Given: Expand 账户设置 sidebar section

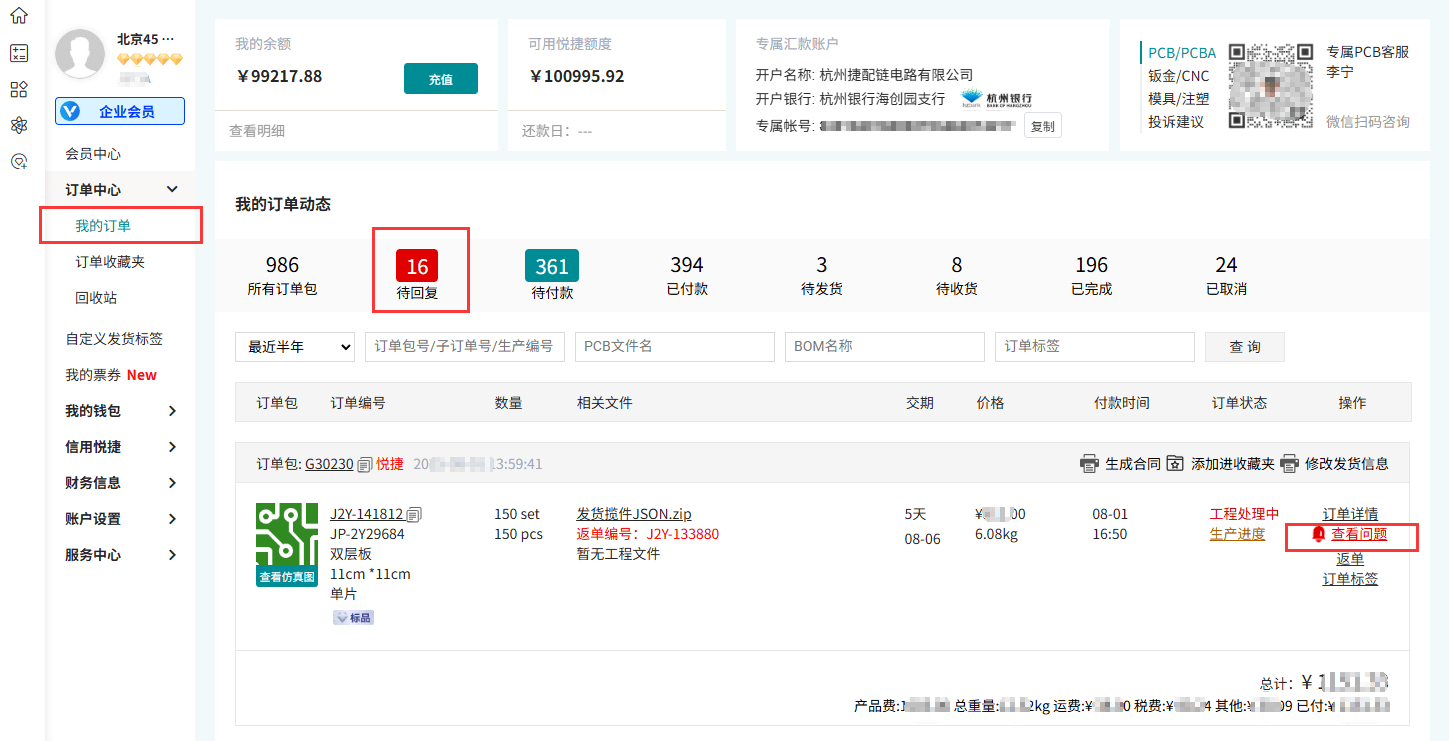Looking at the screenshot, I should (x=172, y=519).
